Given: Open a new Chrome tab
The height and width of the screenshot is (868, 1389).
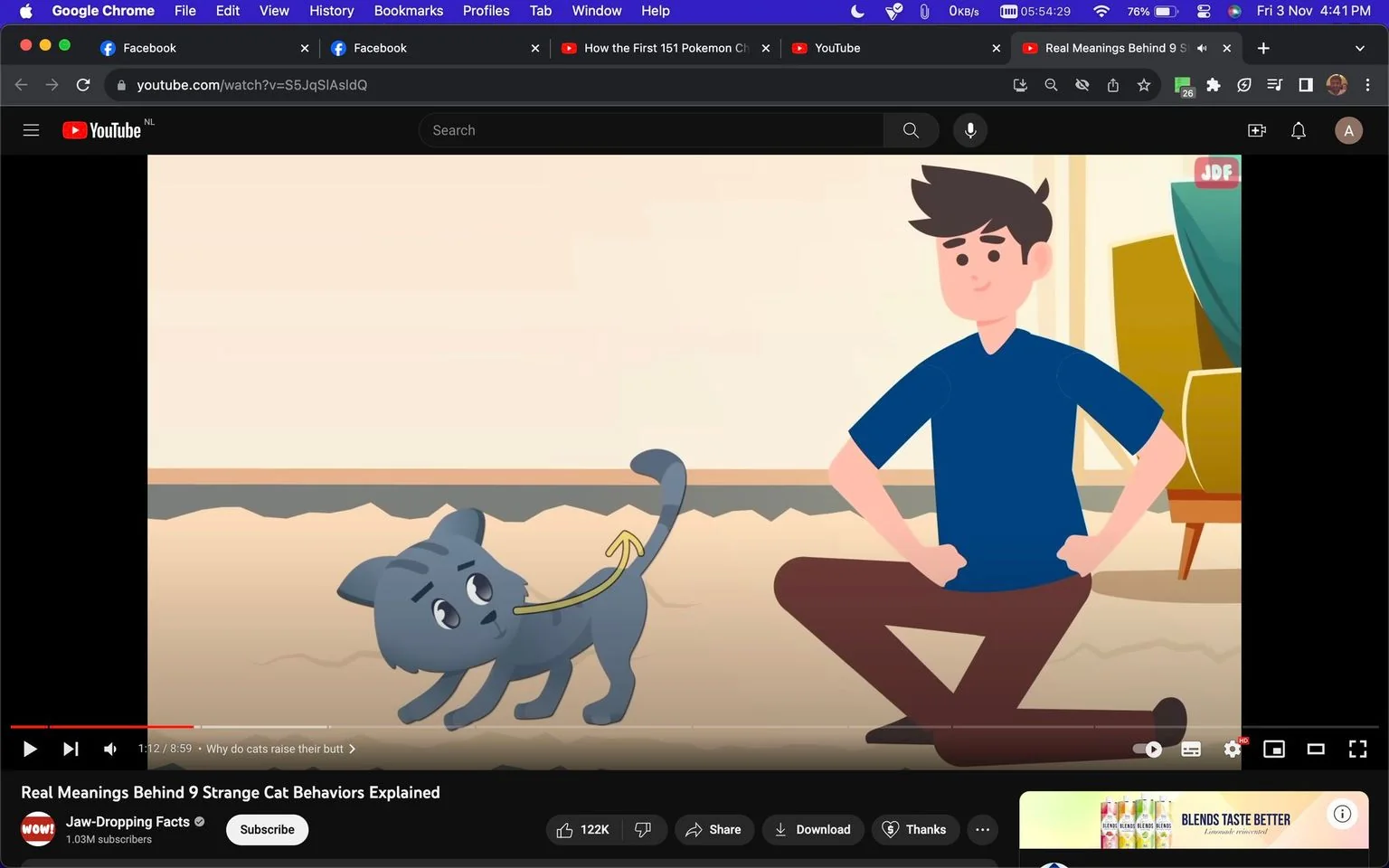Looking at the screenshot, I should click(1263, 48).
